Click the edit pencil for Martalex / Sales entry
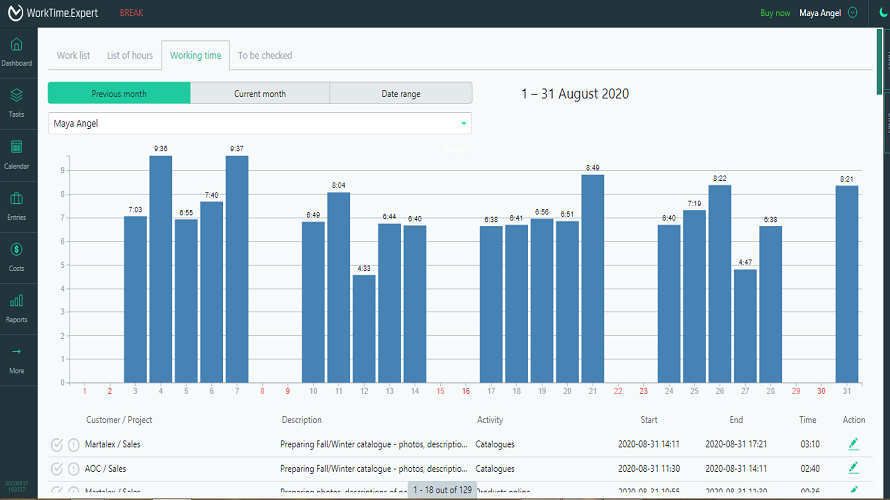Viewport: 890px width, 500px height. click(x=853, y=443)
